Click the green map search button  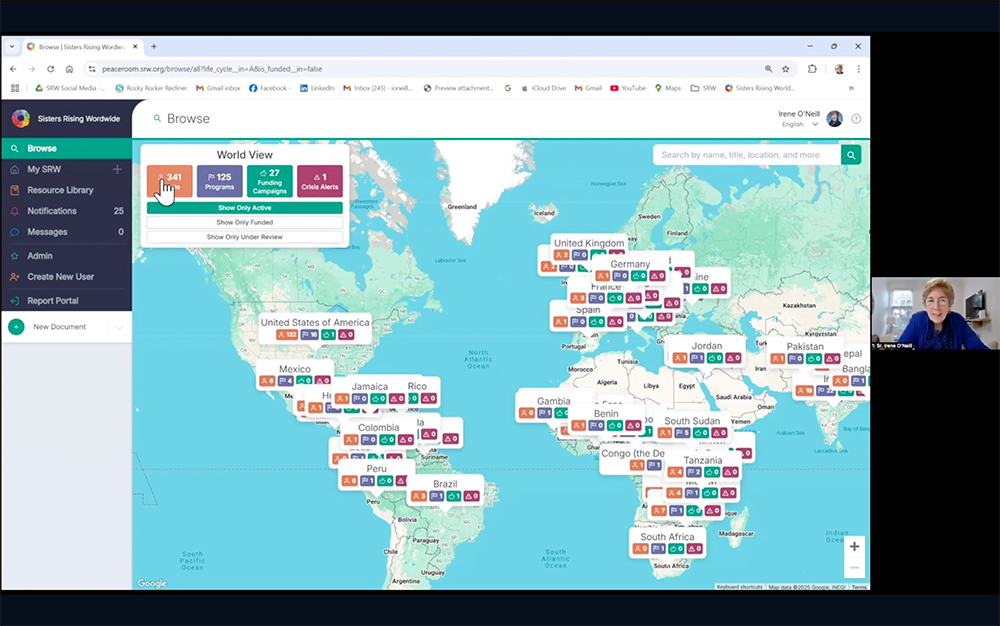(x=850, y=155)
